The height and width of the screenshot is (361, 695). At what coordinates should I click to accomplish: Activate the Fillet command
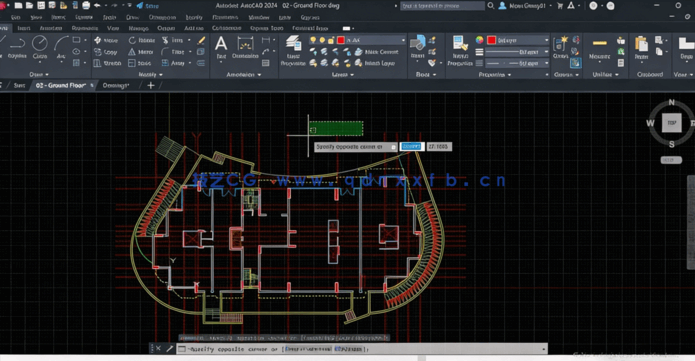[173, 52]
